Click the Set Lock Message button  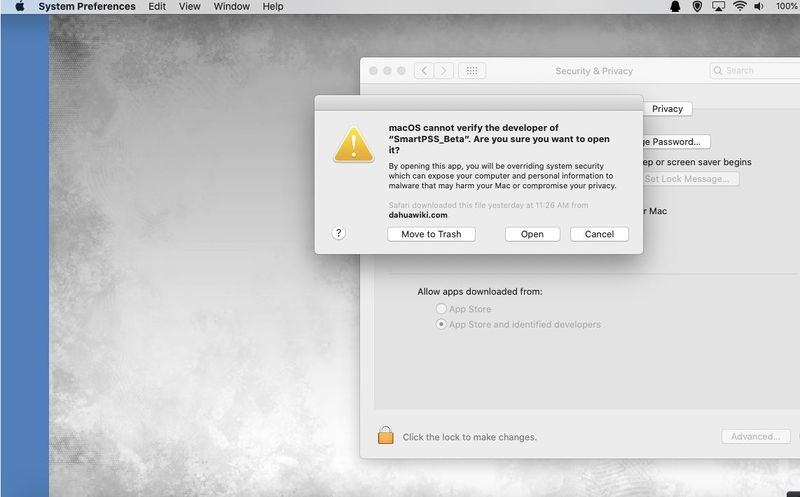(690, 179)
